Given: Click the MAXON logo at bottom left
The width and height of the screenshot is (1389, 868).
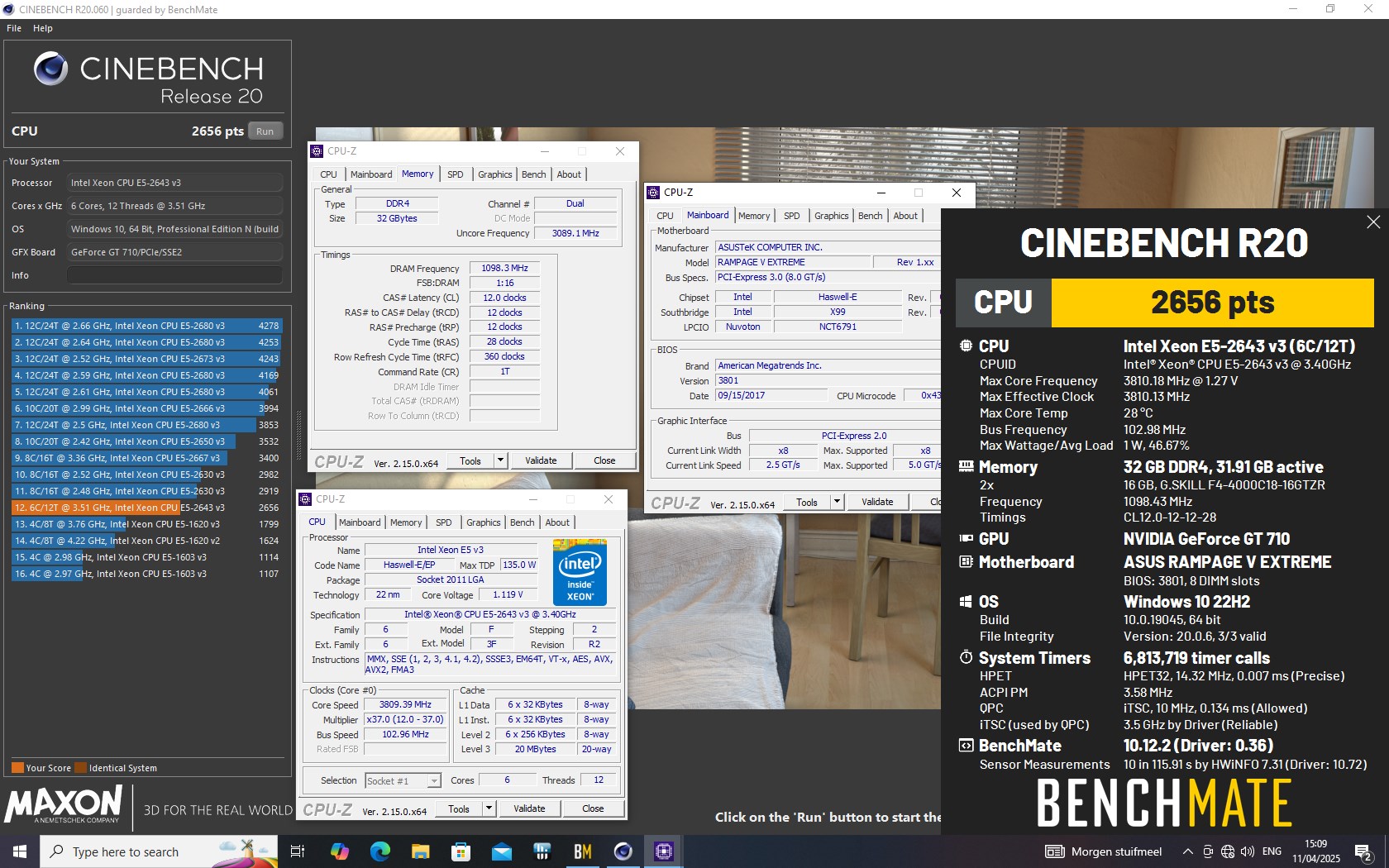Looking at the screenshot, I should coord(64,804).
